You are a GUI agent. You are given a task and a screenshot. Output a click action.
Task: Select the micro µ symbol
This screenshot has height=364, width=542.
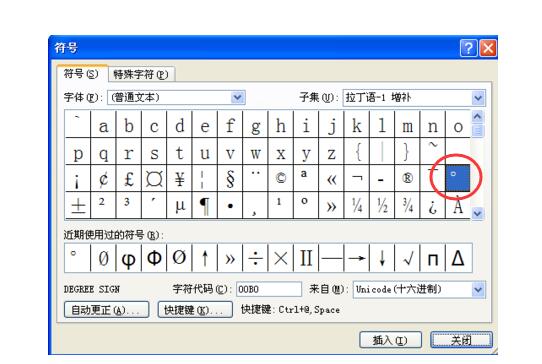[x=179, y=205]
